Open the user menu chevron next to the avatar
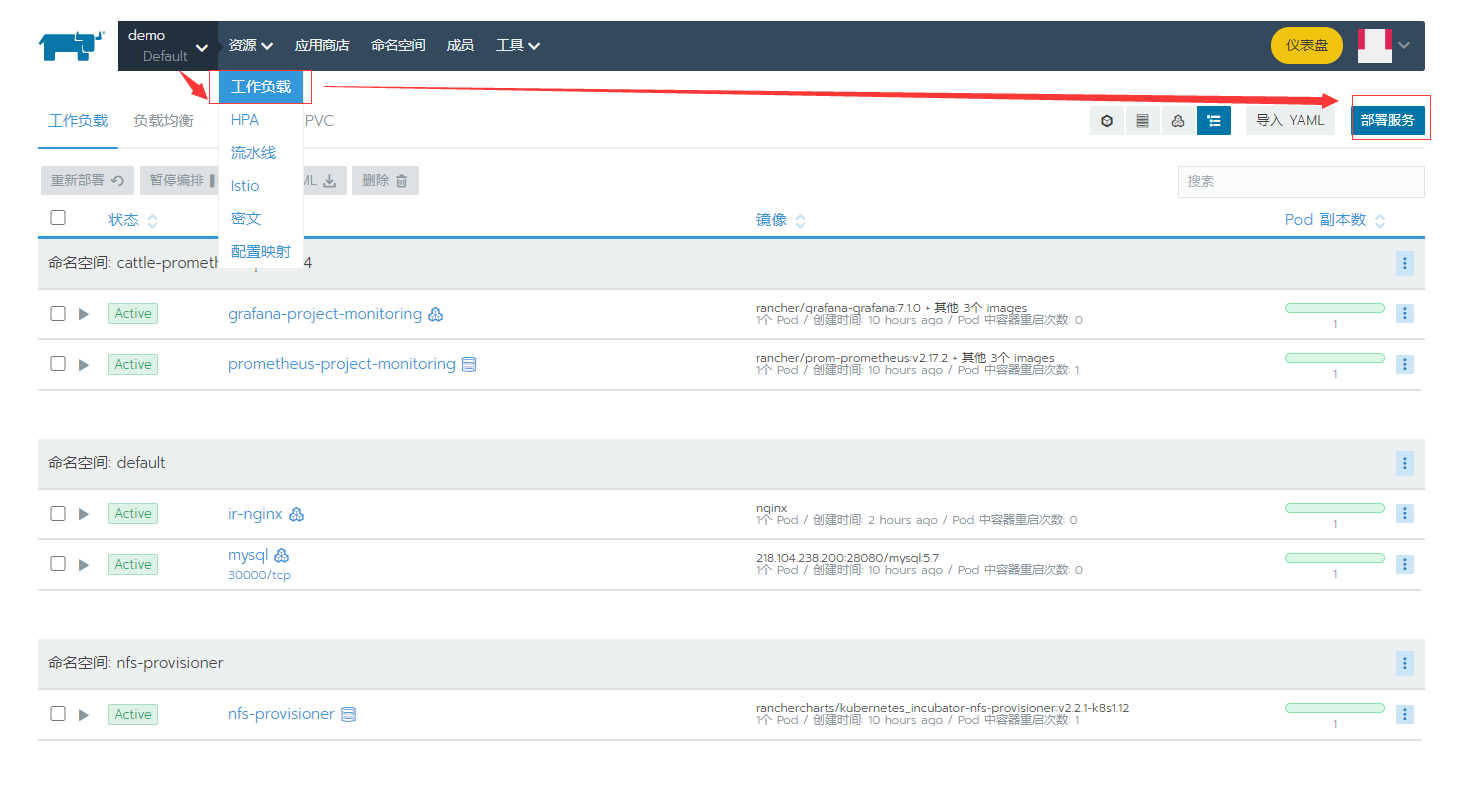Viewport: 1469px width, 786px height. click(1405, 45)
